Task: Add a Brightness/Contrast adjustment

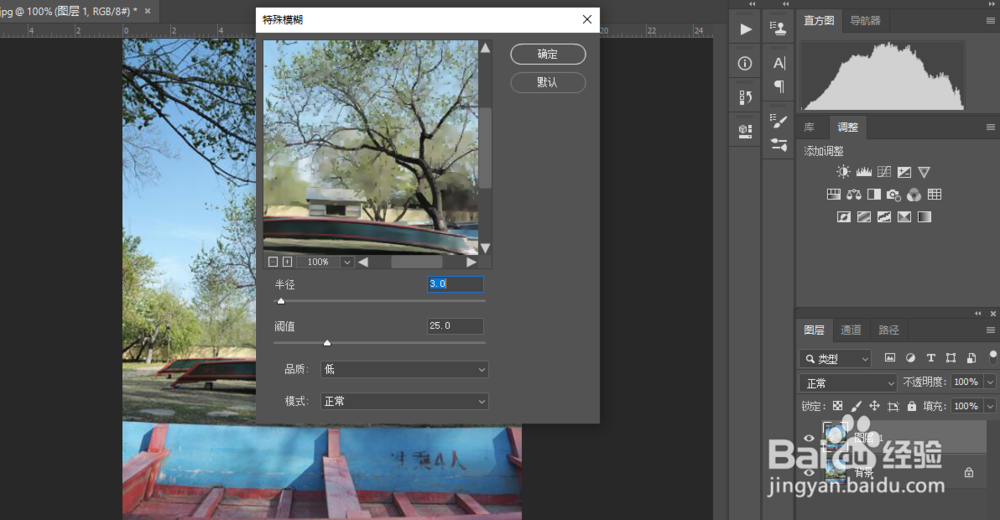Action: (x=843, y=172)
